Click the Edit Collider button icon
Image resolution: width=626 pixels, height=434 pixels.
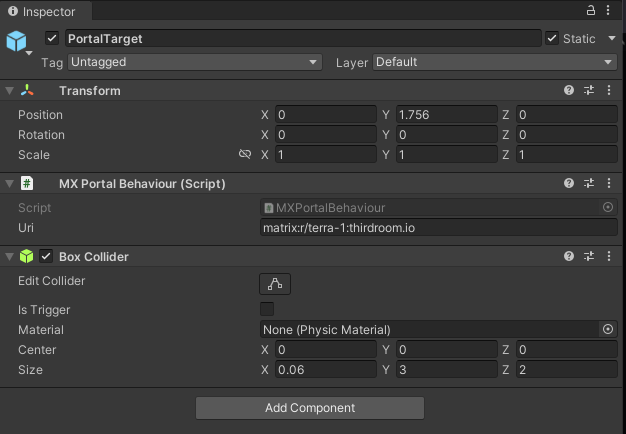click(x=275, y=284)
